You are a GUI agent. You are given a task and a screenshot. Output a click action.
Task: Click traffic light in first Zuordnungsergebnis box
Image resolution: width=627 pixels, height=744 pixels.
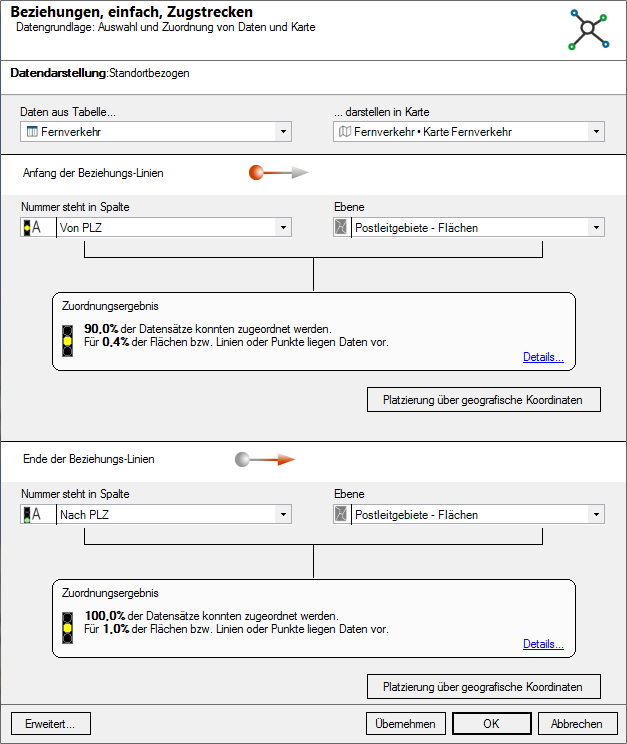[x=67, y=341]
